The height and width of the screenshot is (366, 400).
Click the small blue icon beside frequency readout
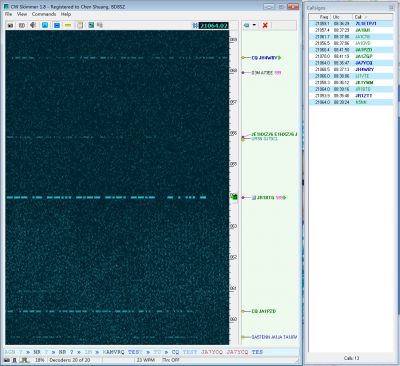pos(195,25)
